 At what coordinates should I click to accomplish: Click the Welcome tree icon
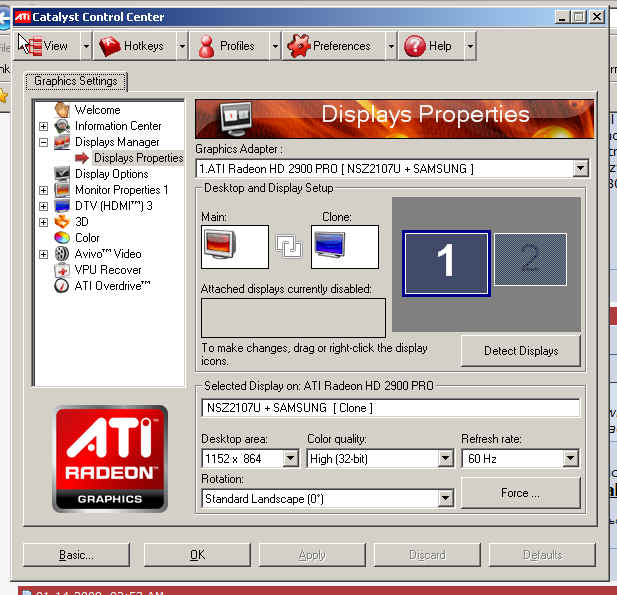point(62,110)
